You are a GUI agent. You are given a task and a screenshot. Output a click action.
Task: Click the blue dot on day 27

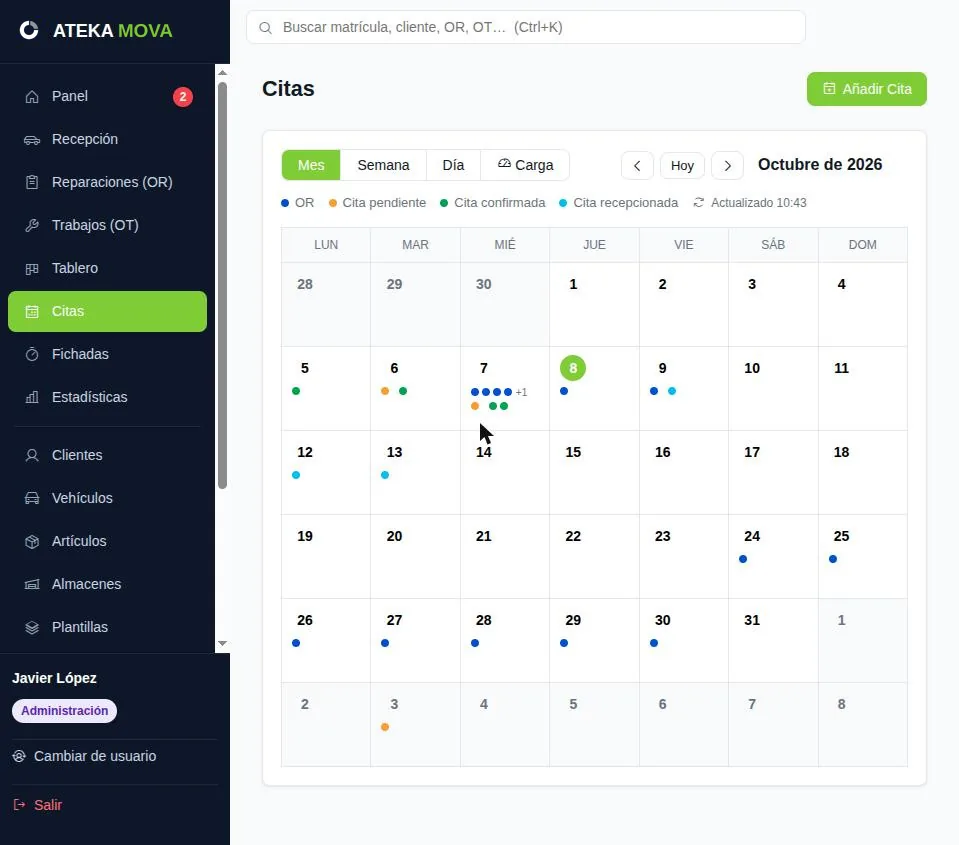[x=385, y=643]
